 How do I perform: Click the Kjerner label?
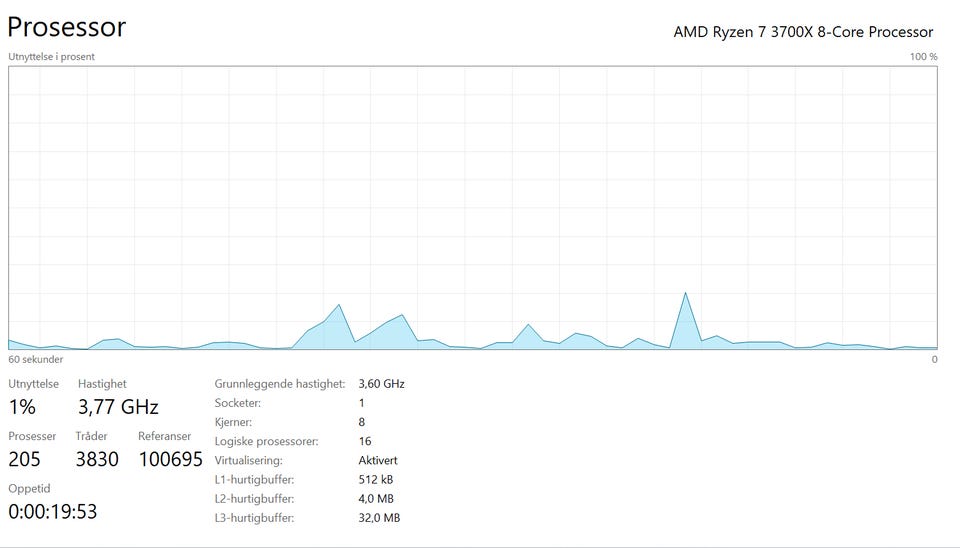pos(233,422)
